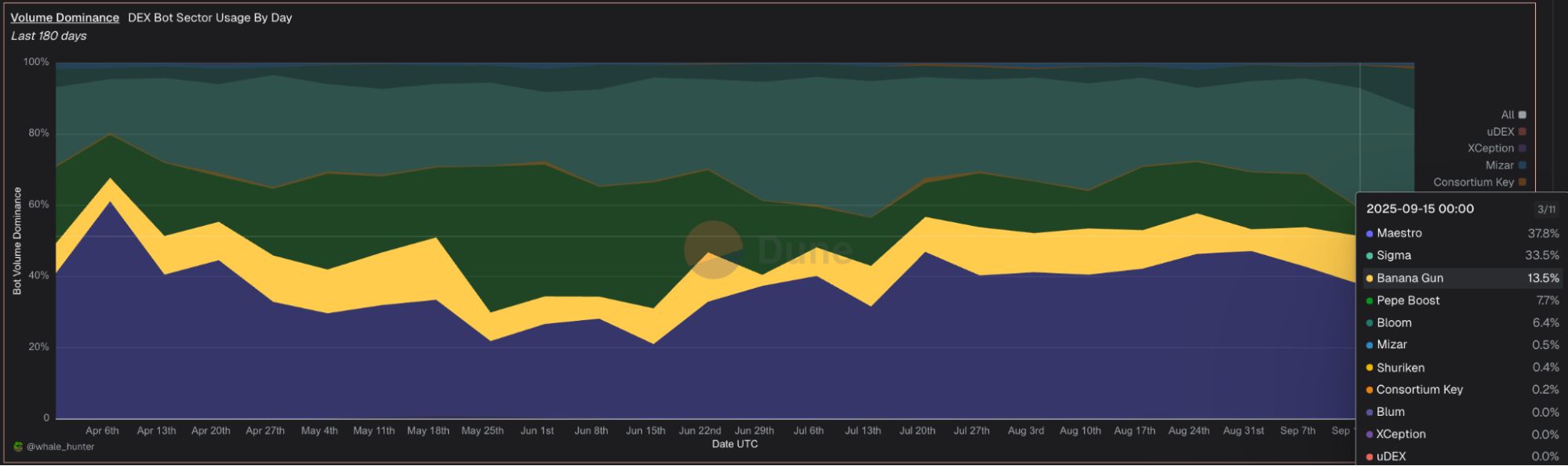Click the All legend color square
Image resolution: width=1568 pixels, height=466 pixels.
click(x=1523, y=115)
